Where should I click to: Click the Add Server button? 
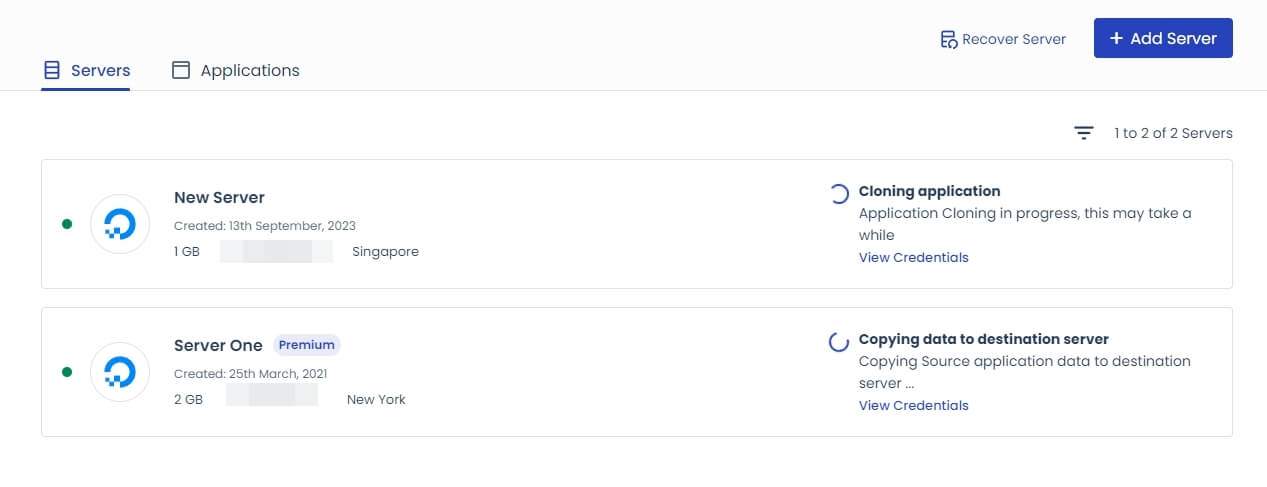1163,38
